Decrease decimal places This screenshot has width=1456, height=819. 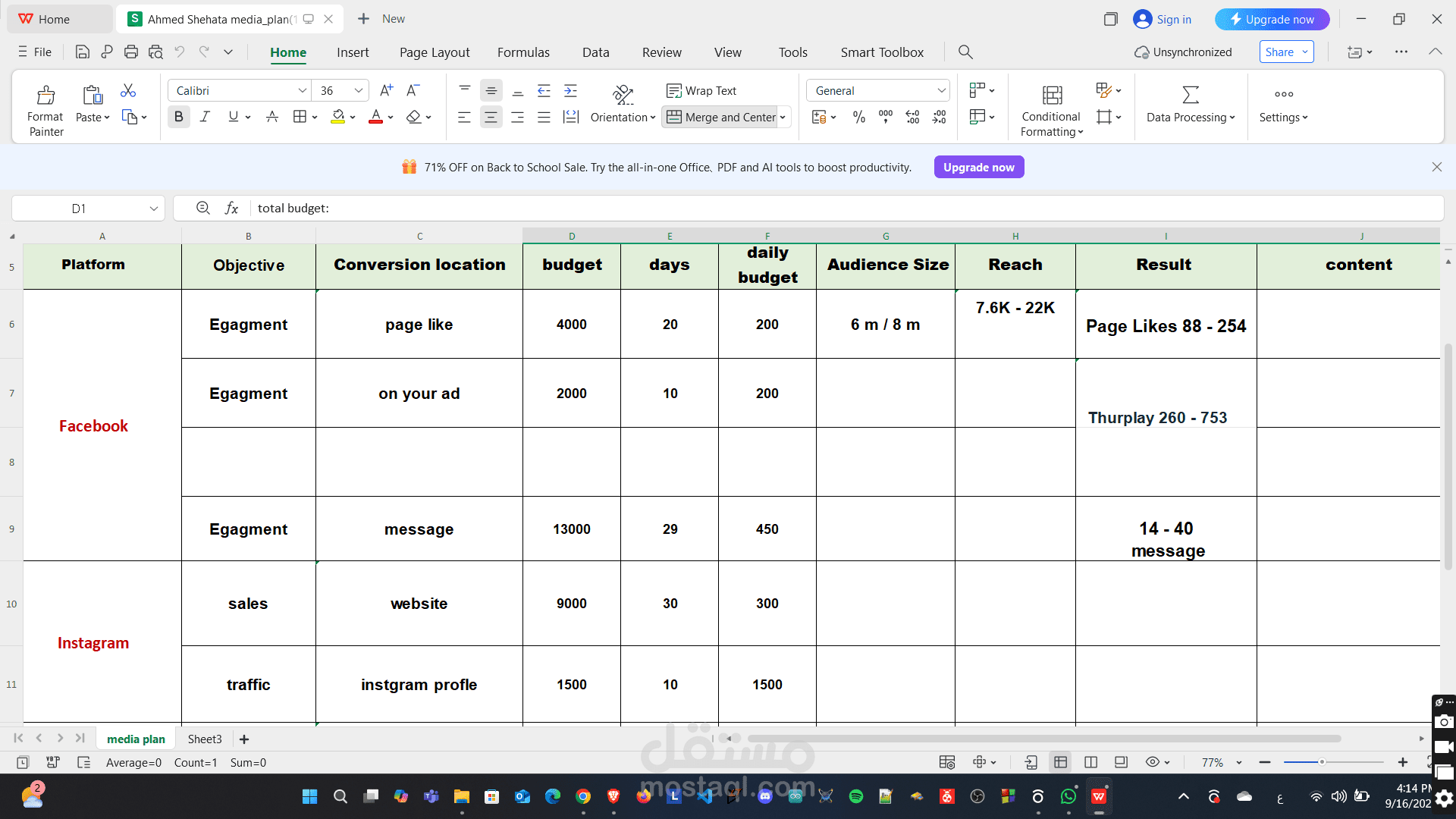tap(940, 117)
